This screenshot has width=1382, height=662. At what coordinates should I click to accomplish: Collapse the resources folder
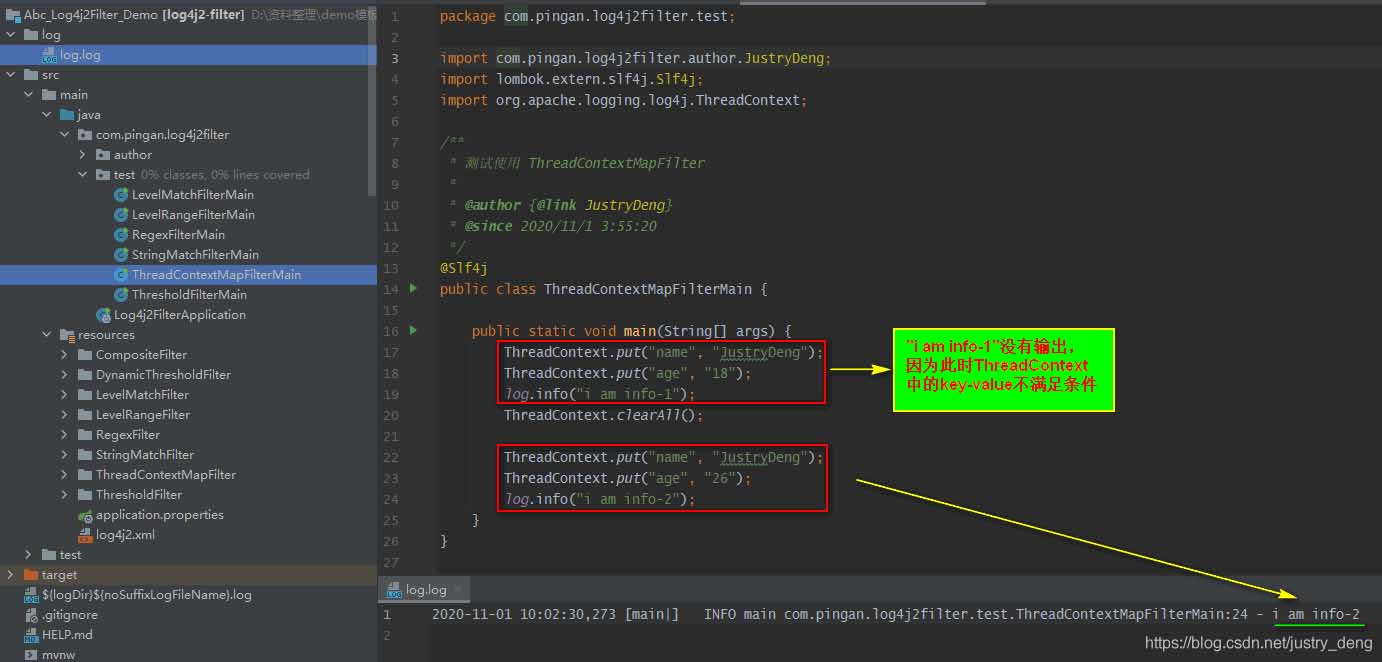(x=46, y=335)
